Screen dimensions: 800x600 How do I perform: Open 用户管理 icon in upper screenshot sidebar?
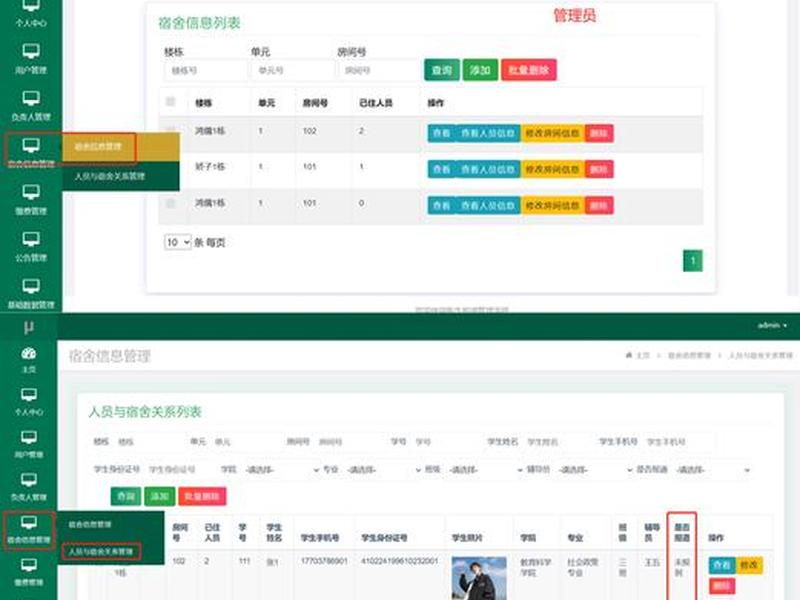(31, 51)
